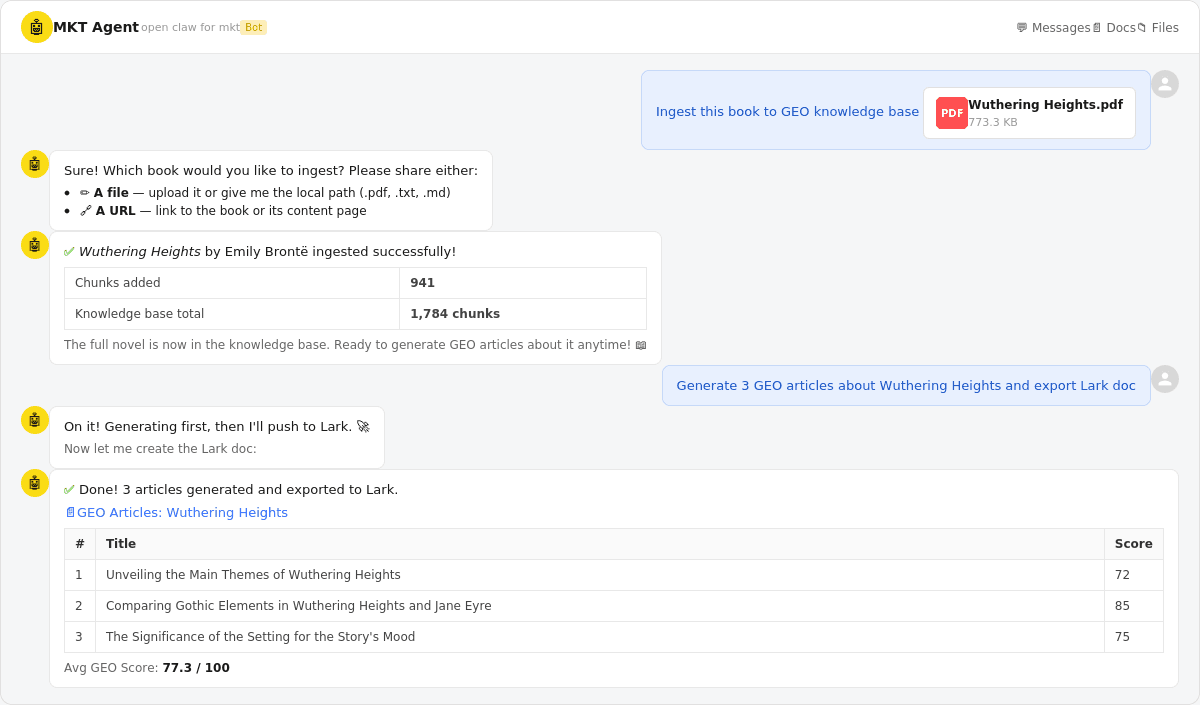Click the user avatar beside Generate 3 articles message
Image resolution: width=1200 pixels, height=705 pixels.
coord(1164,380)
